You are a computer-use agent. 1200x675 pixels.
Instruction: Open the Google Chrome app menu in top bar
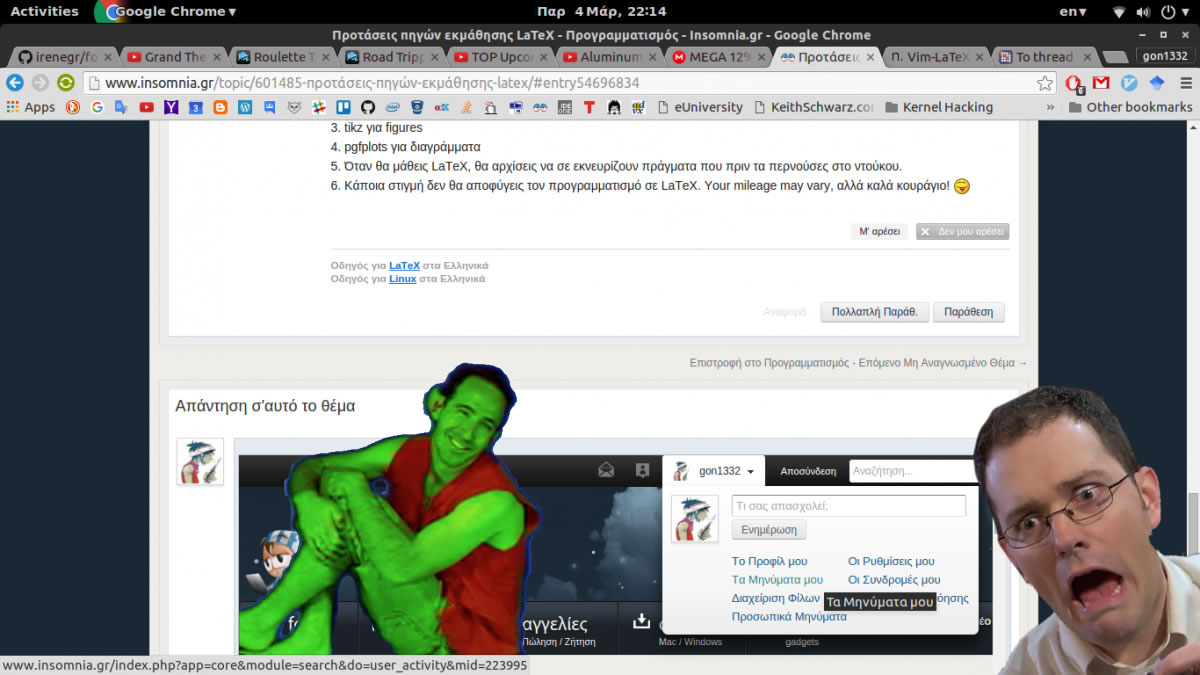(x=166, y=11)
